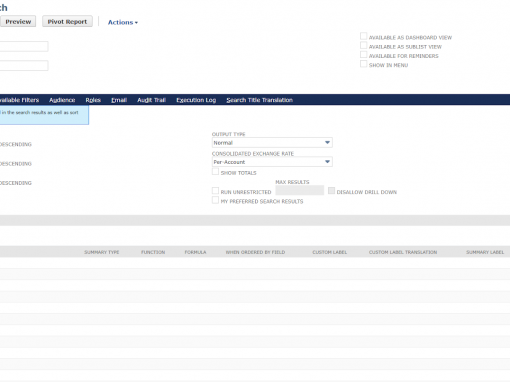
Task: Check My Preferred Search Results
Action: pyautogui.click(x=215, y=200)
